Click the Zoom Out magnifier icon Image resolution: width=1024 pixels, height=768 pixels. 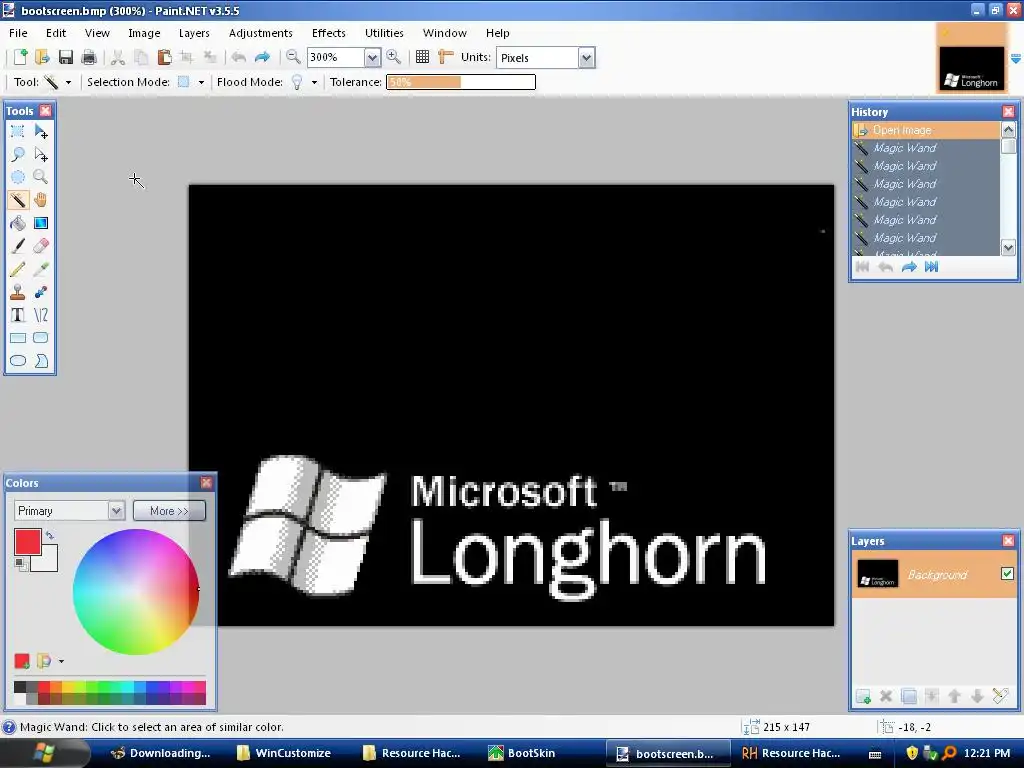coord(293,57)
